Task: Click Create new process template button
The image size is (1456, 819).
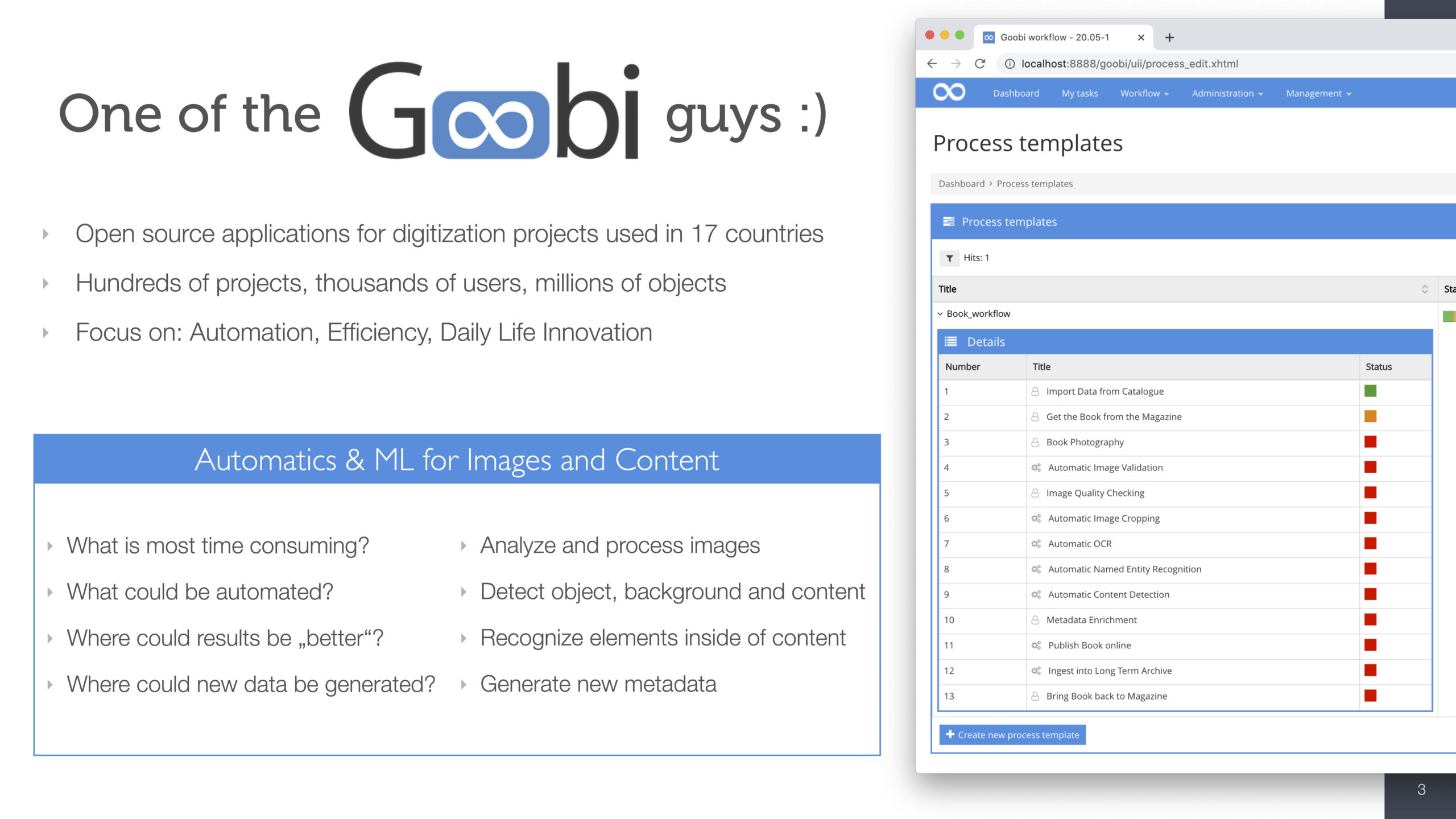Action: (x=1012, y=735)
